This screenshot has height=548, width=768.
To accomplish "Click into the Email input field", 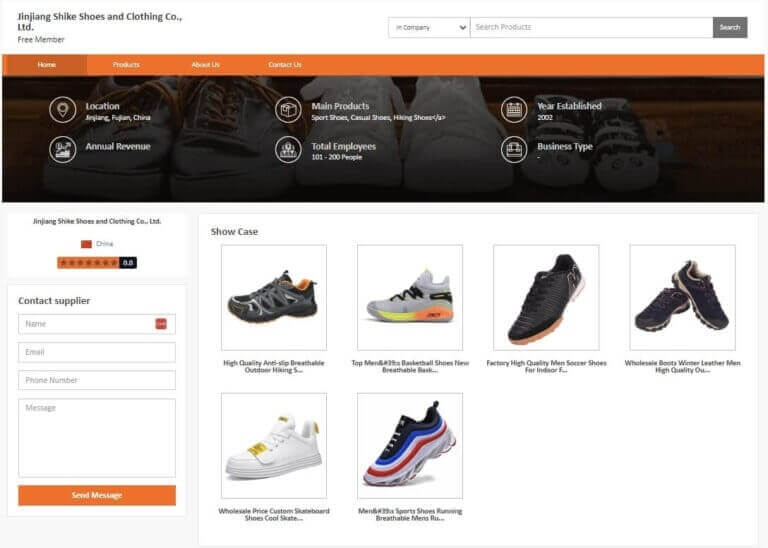I will 97,352.
